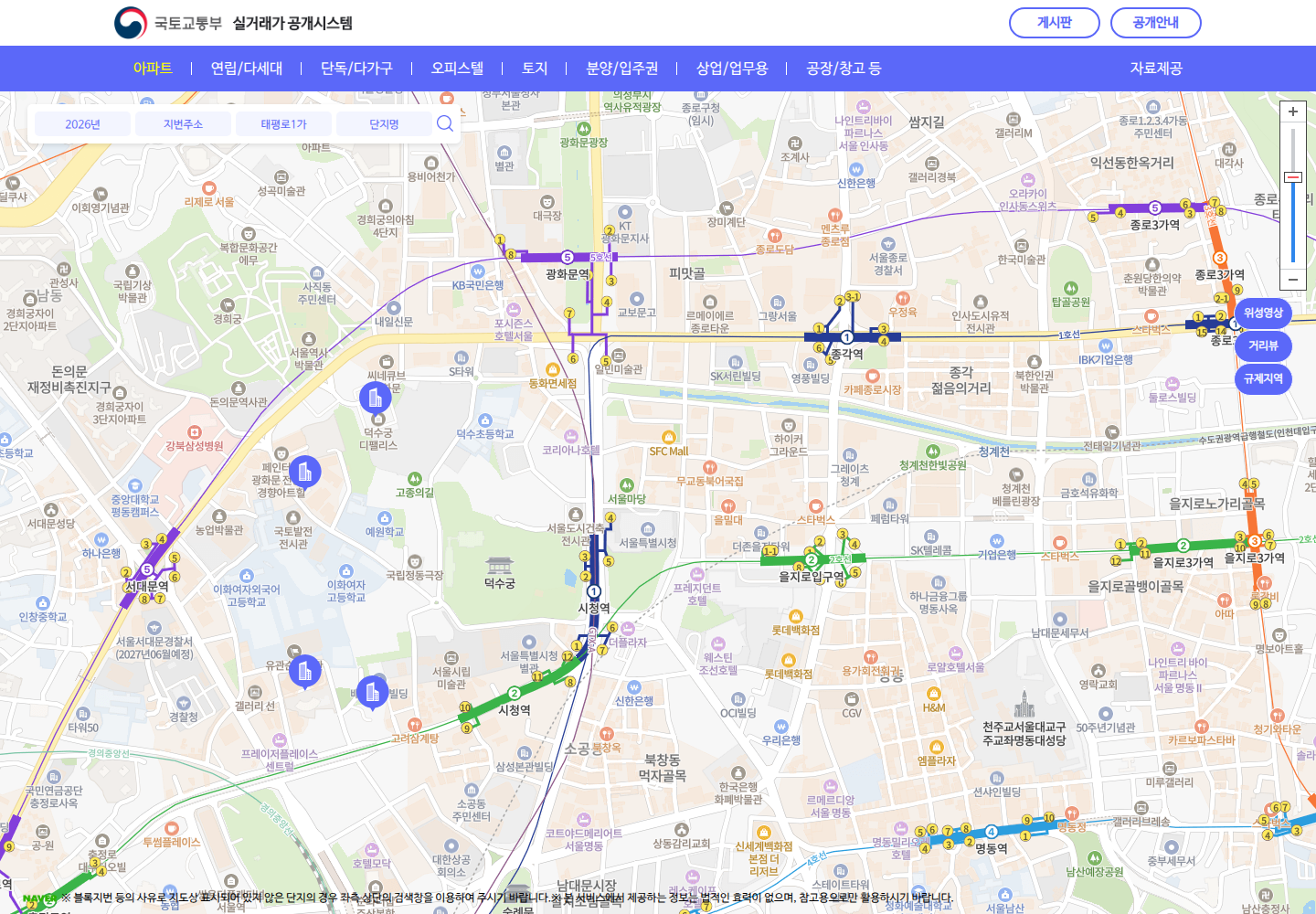Open the 단지명 complex name dropdown

384,124
